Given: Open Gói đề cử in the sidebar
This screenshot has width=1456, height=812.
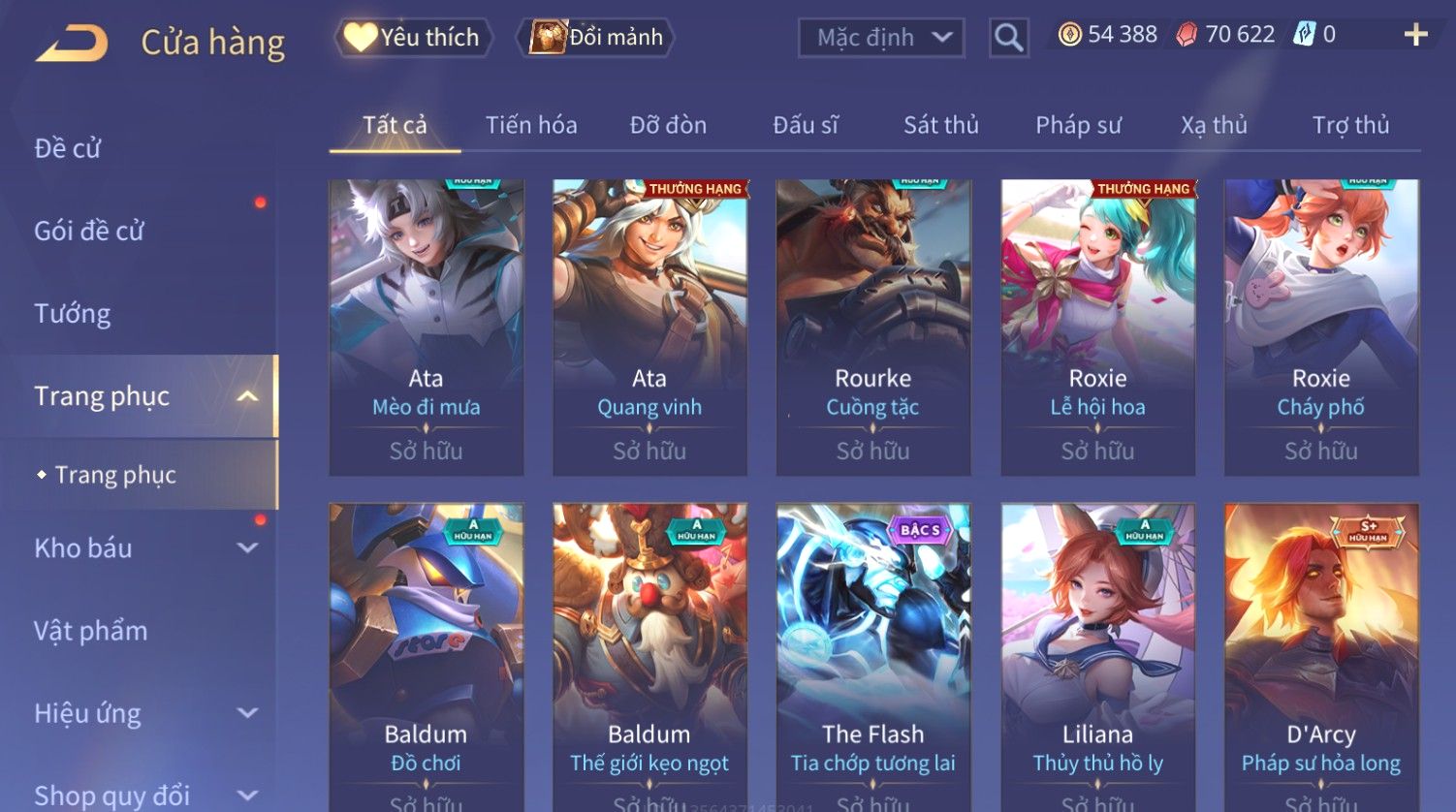Looking at the screenshot, I should (x=89, y=231).
